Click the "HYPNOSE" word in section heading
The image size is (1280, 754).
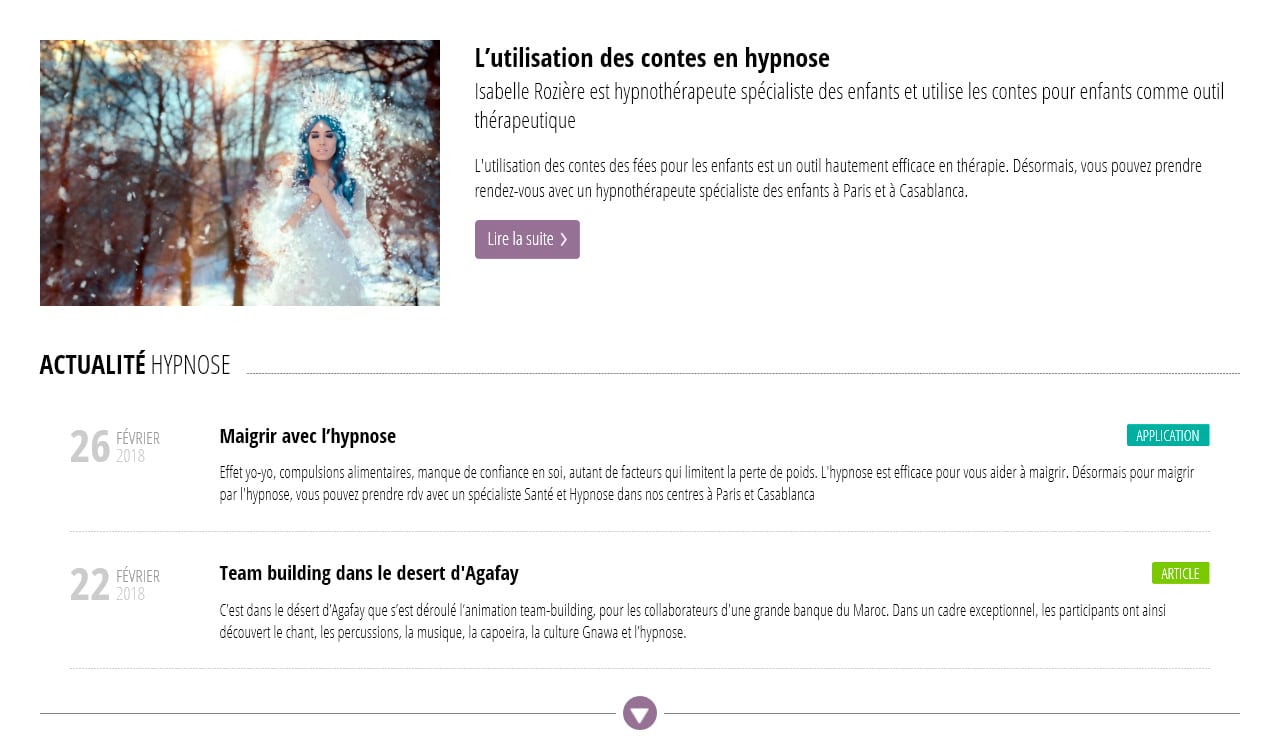[x=190, y=365]
